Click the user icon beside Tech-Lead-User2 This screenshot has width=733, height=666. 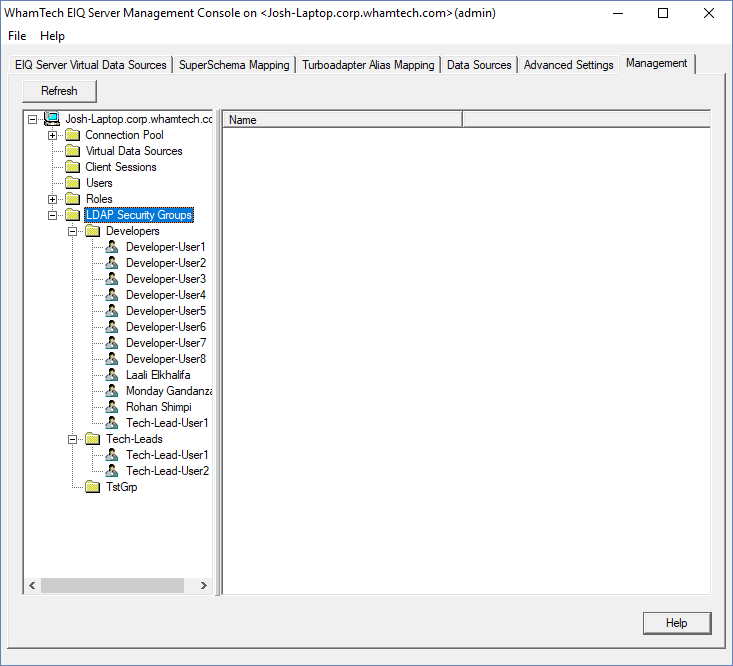(112, 471)
